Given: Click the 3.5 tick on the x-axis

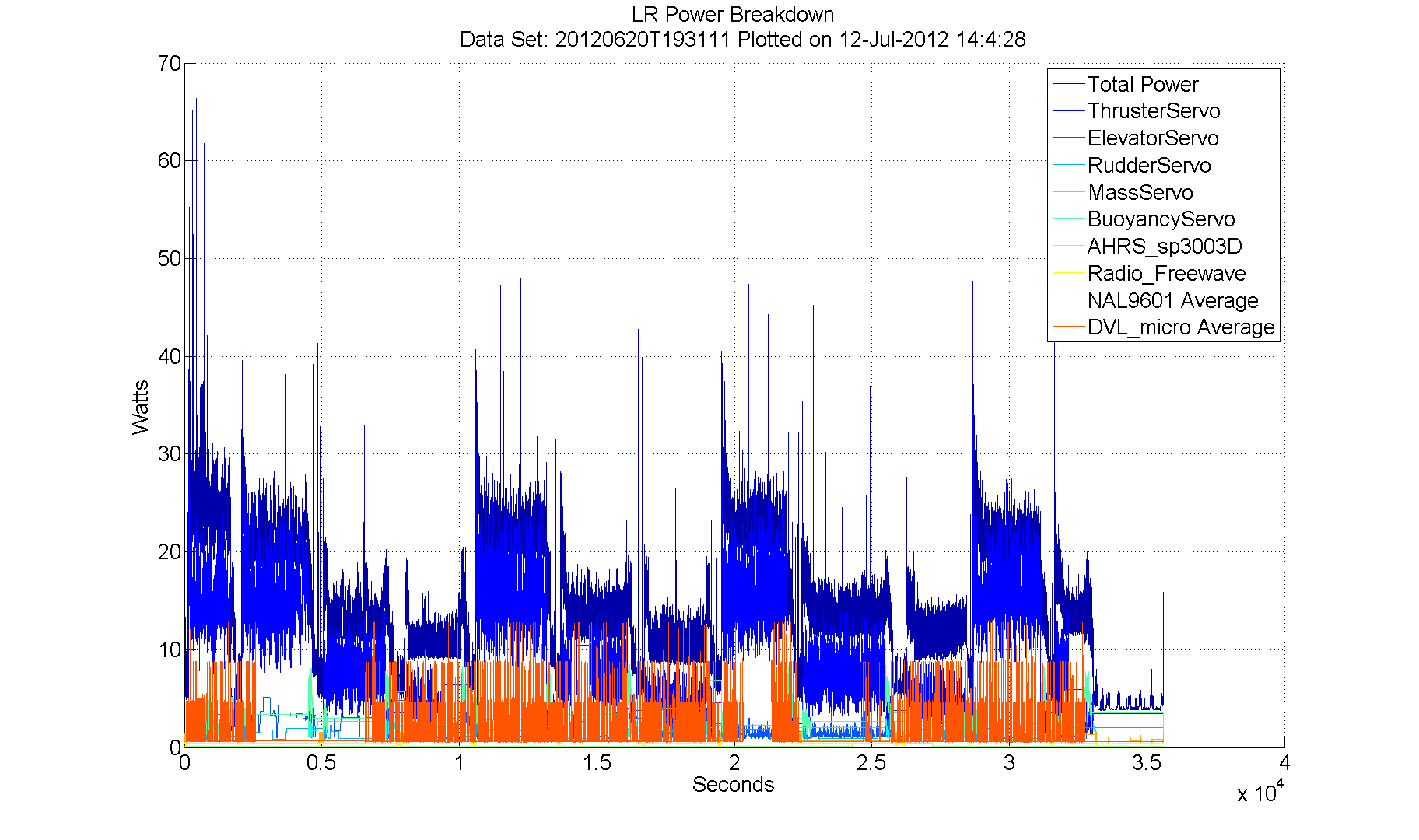Looking at the screenshot, I should 1146,763.
